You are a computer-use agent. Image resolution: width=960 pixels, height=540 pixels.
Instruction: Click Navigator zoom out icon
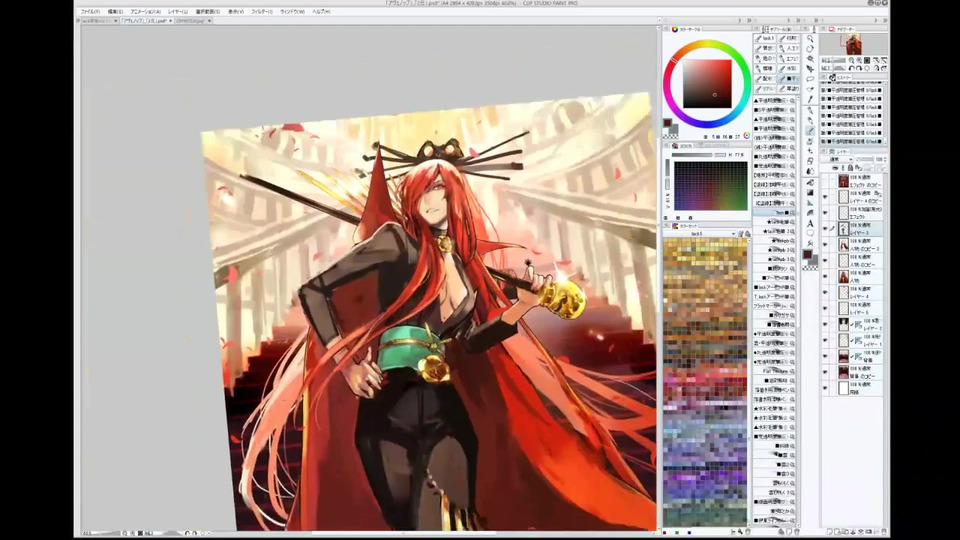point(852,61)
